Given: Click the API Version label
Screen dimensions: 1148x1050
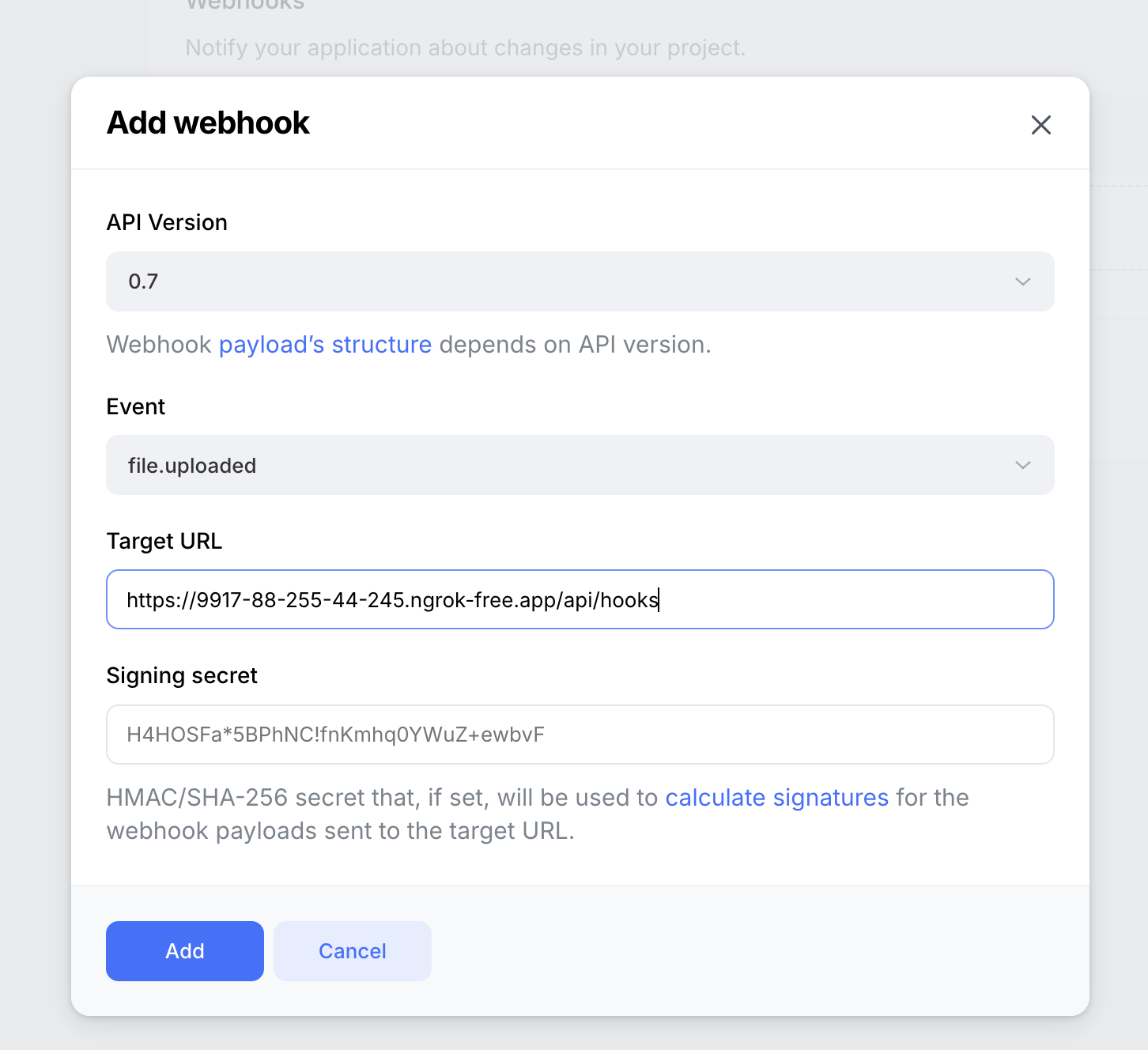Looking at the screenshot, I should point(166,222).
